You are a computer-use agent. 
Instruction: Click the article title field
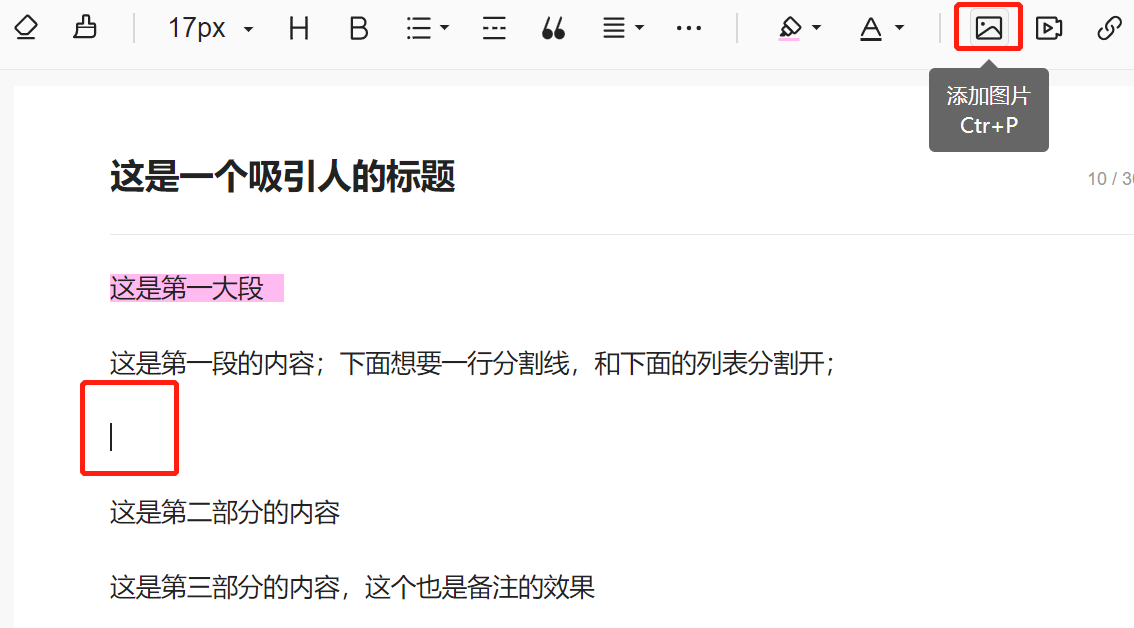283,177
